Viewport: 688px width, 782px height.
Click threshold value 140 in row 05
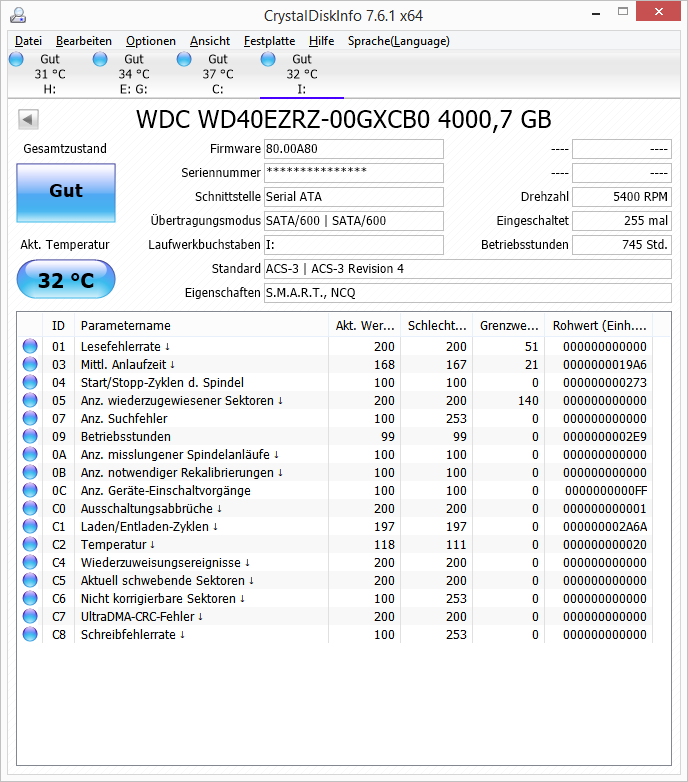pos(528,401)
